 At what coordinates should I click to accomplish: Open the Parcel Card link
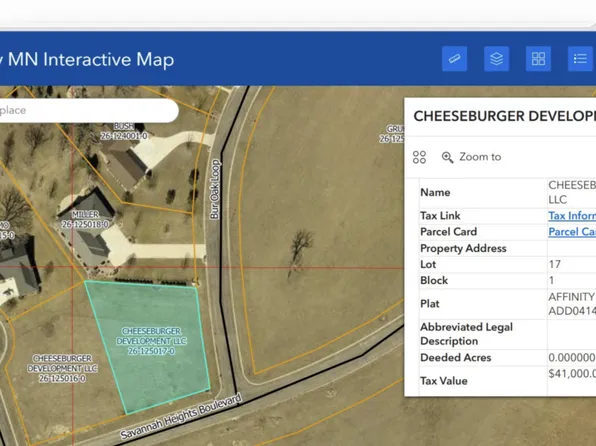point(572,232)
